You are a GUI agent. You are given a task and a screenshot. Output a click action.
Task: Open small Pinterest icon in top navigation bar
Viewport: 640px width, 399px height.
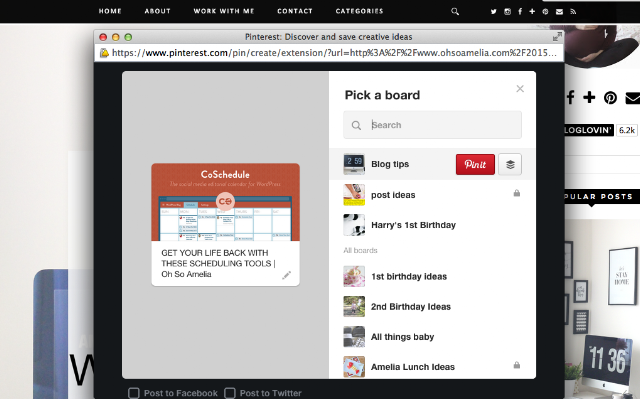coord(545,11)
